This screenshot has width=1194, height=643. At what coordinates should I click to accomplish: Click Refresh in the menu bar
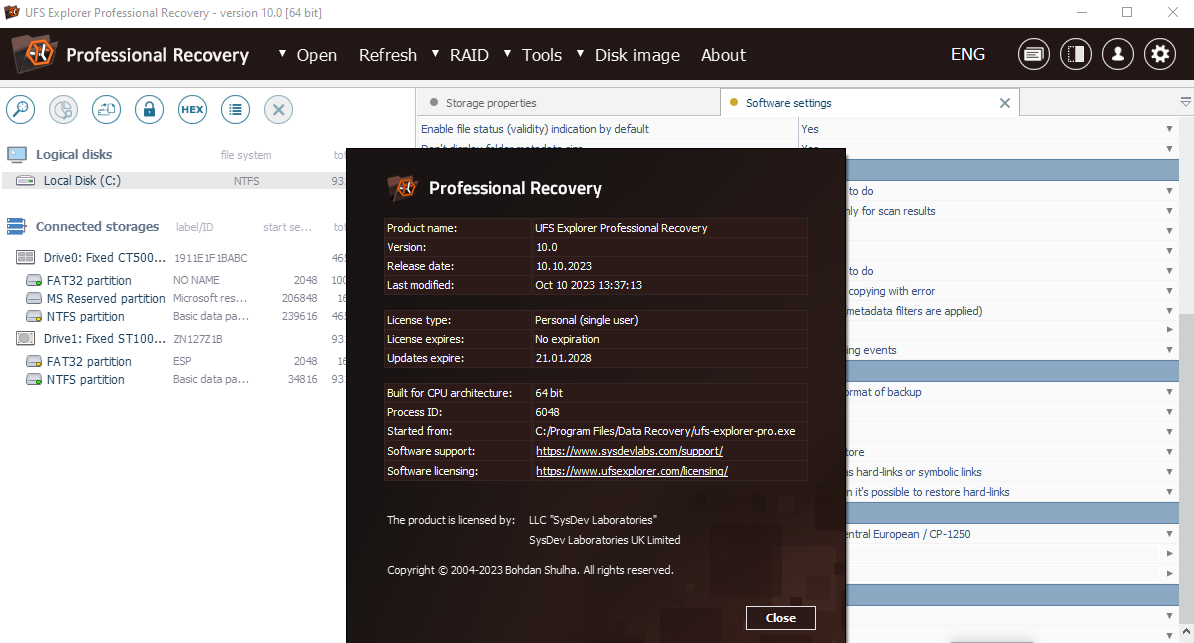(388, 55)
